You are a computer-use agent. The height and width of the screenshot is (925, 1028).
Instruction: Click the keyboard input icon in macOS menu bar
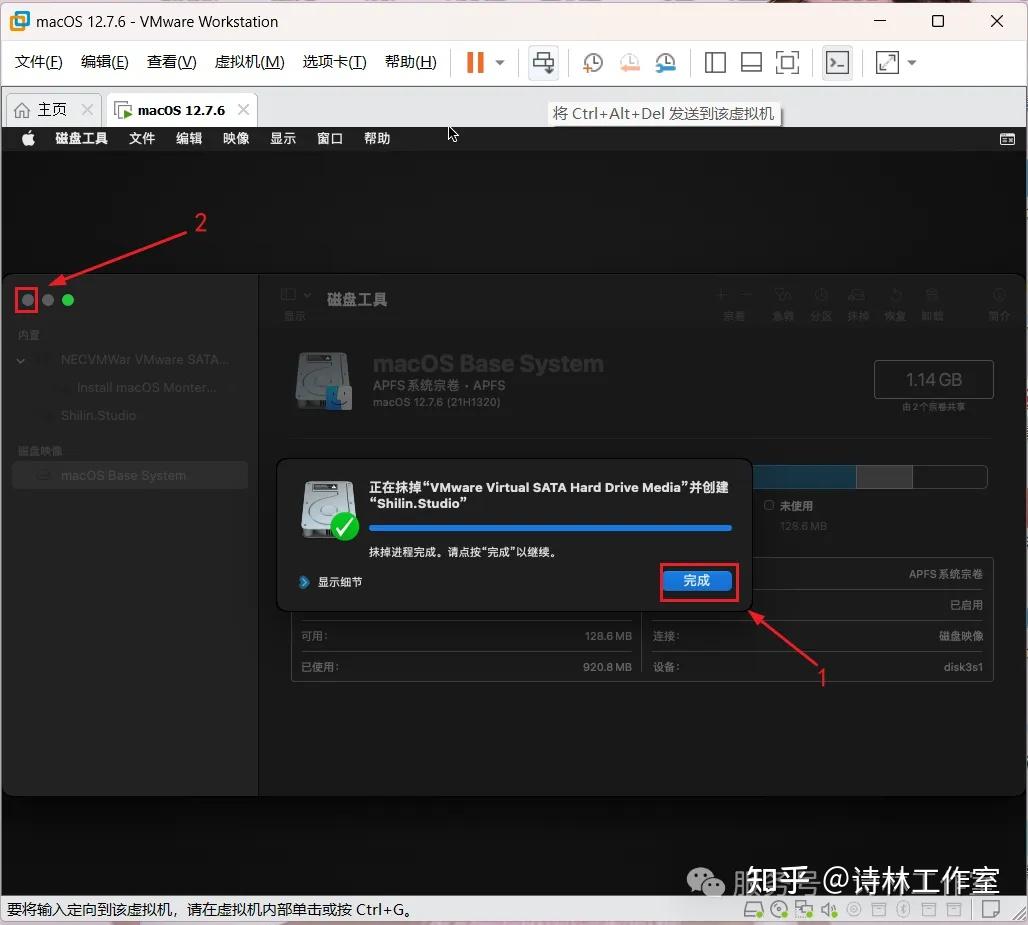(x=1007, y=139)
